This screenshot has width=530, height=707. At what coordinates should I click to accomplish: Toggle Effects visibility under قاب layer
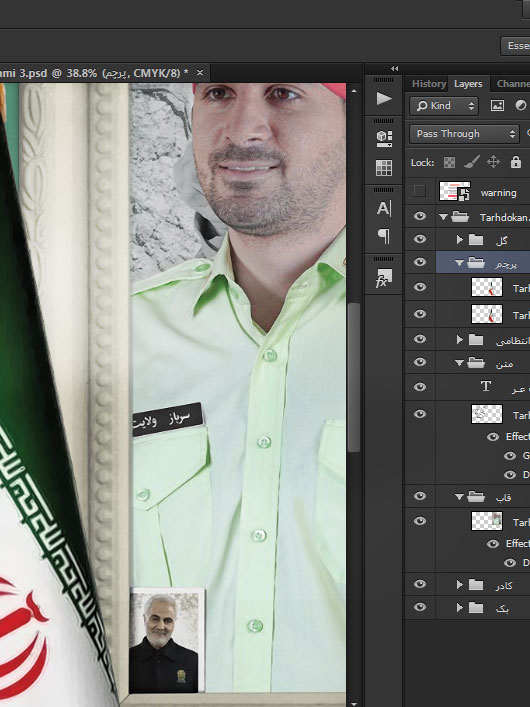pyautogui.click(x=493, y=544)
